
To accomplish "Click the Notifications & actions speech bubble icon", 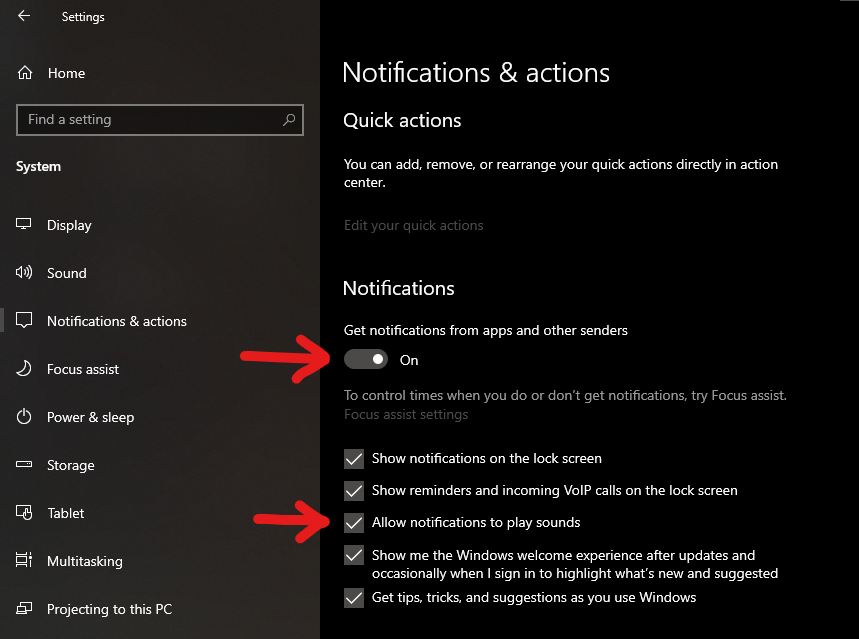I will (24, 320).
